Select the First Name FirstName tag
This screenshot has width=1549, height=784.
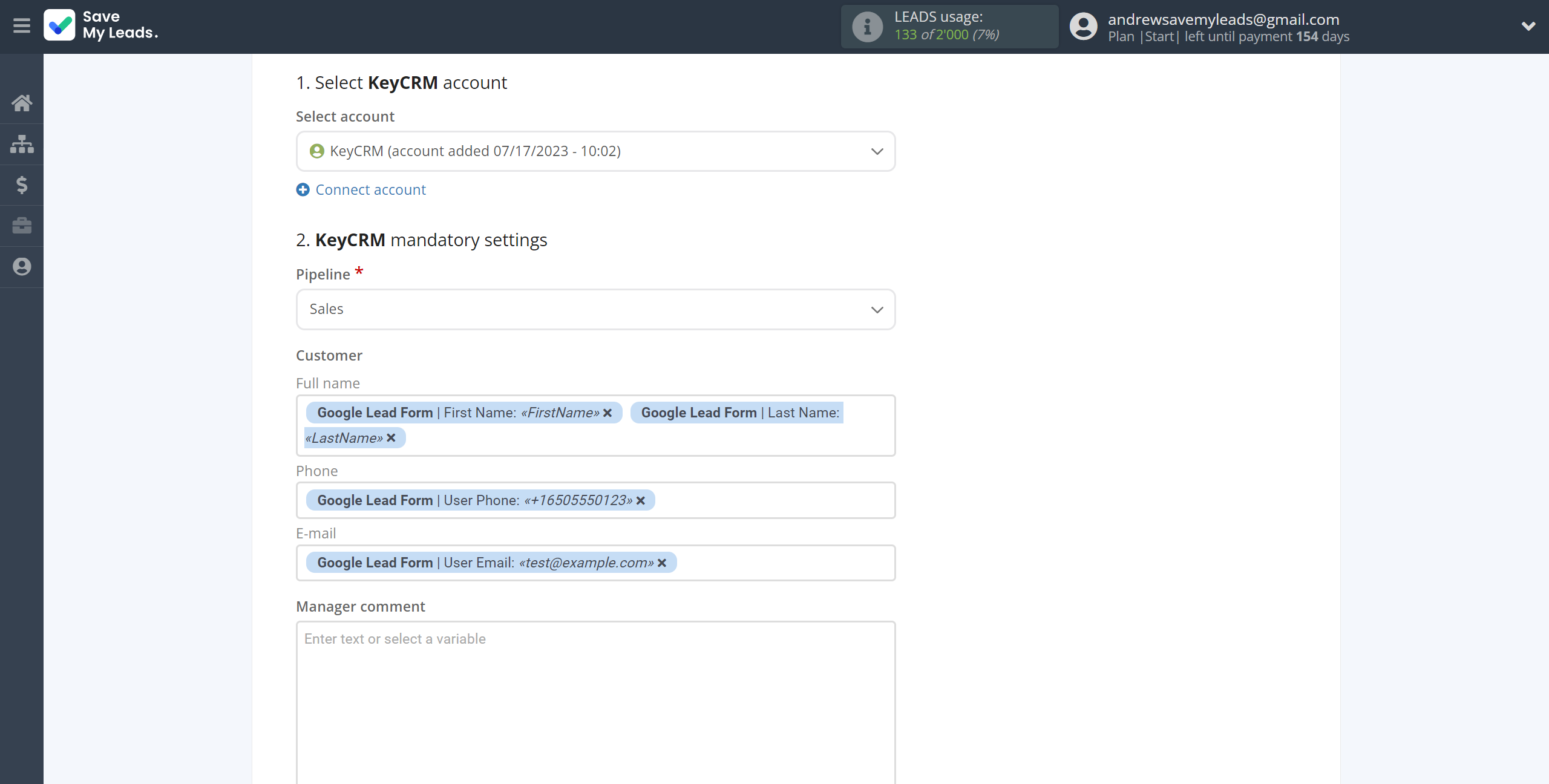pyautogui.click(x=464, y=413)
